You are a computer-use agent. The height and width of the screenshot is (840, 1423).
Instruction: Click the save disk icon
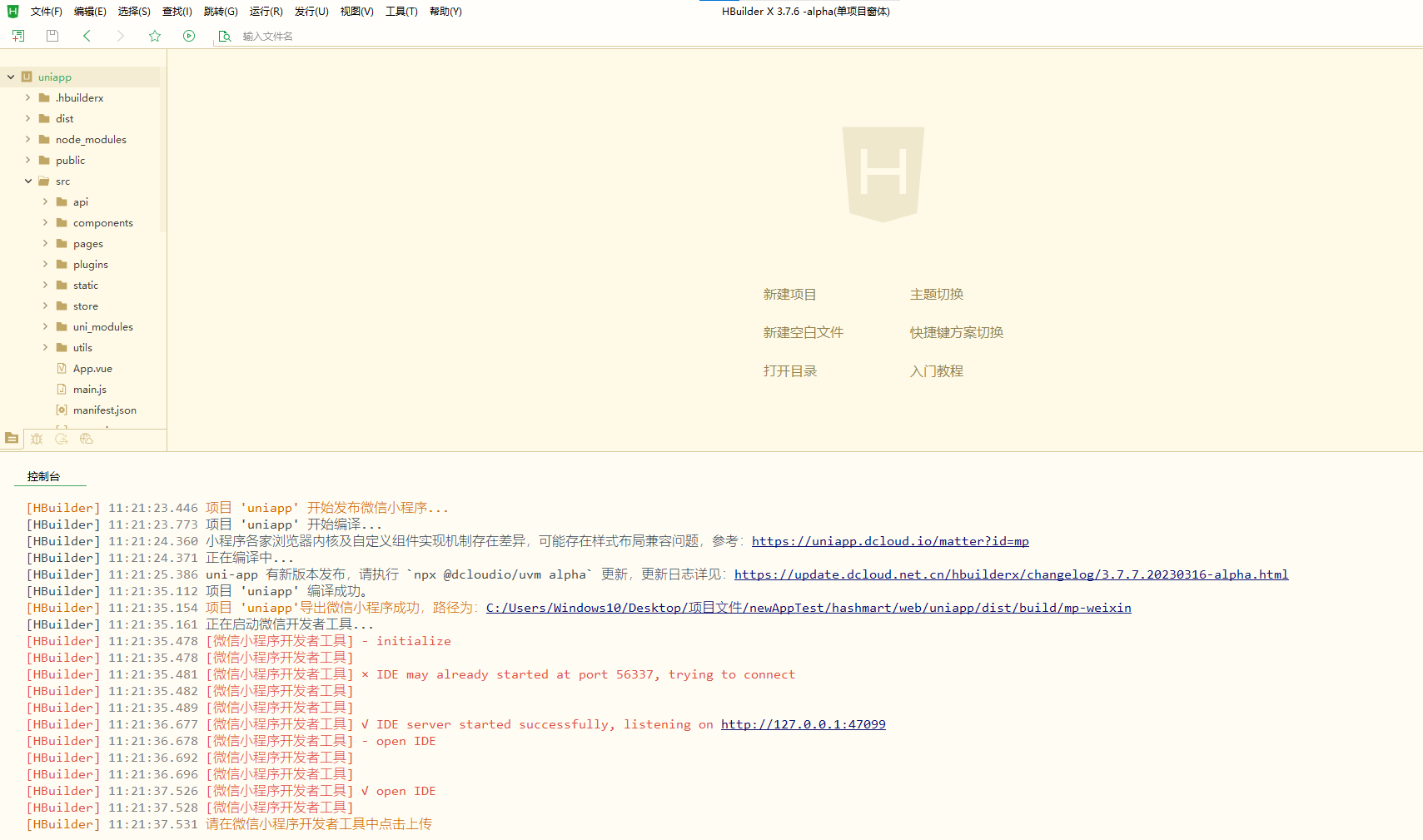[52, 36]
